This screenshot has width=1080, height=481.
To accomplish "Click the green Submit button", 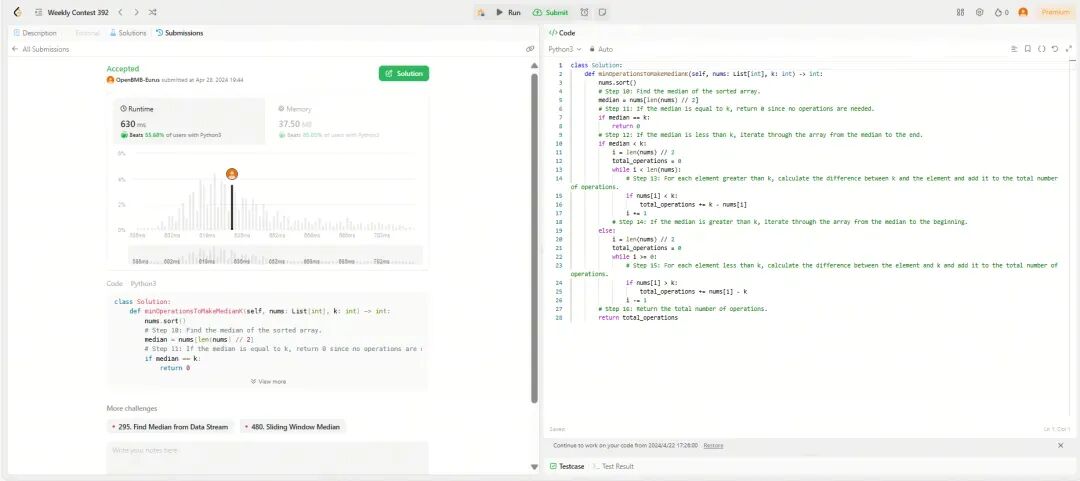I will 551,12.
